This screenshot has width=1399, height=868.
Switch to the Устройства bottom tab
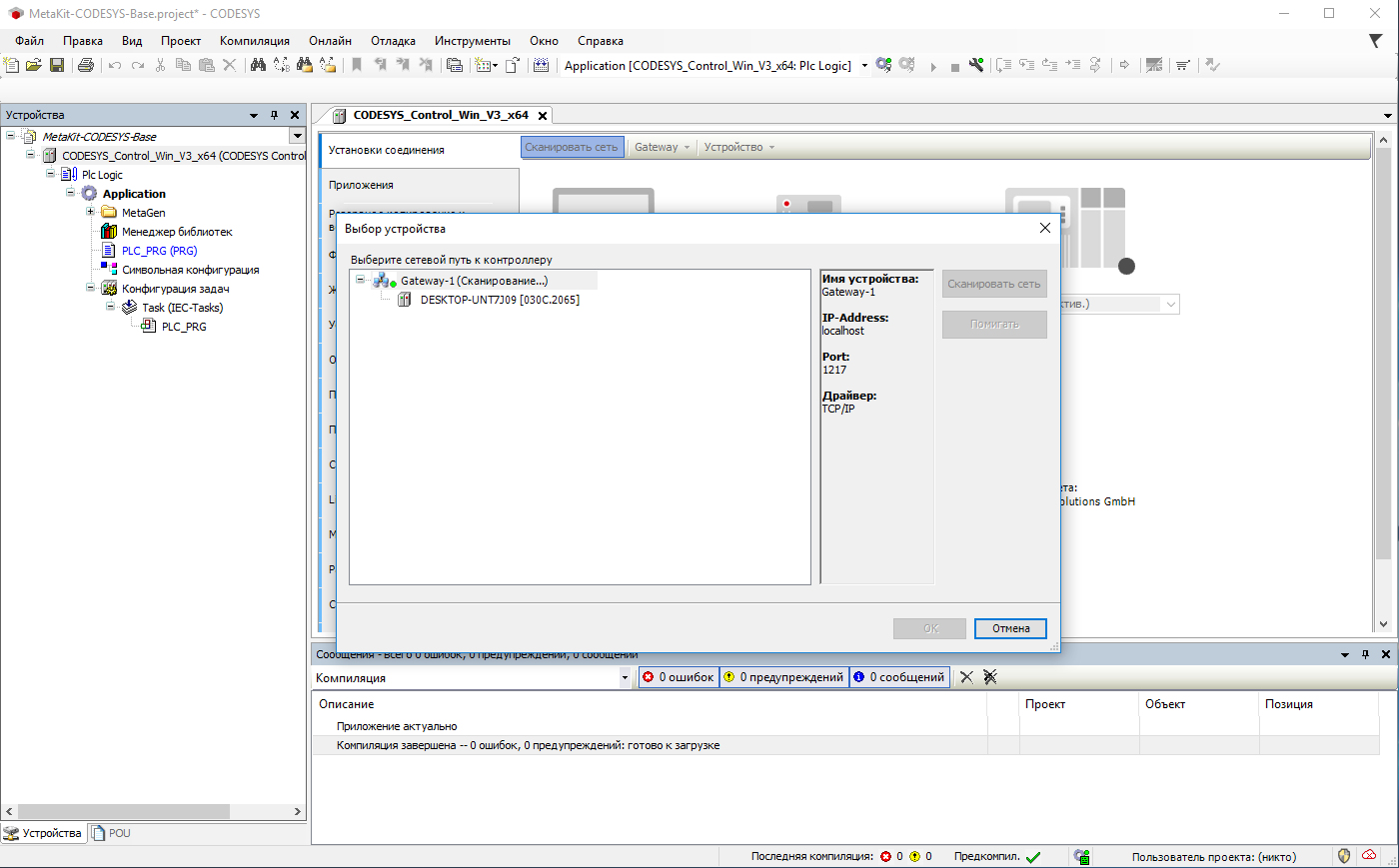click(x=43, y=833)
